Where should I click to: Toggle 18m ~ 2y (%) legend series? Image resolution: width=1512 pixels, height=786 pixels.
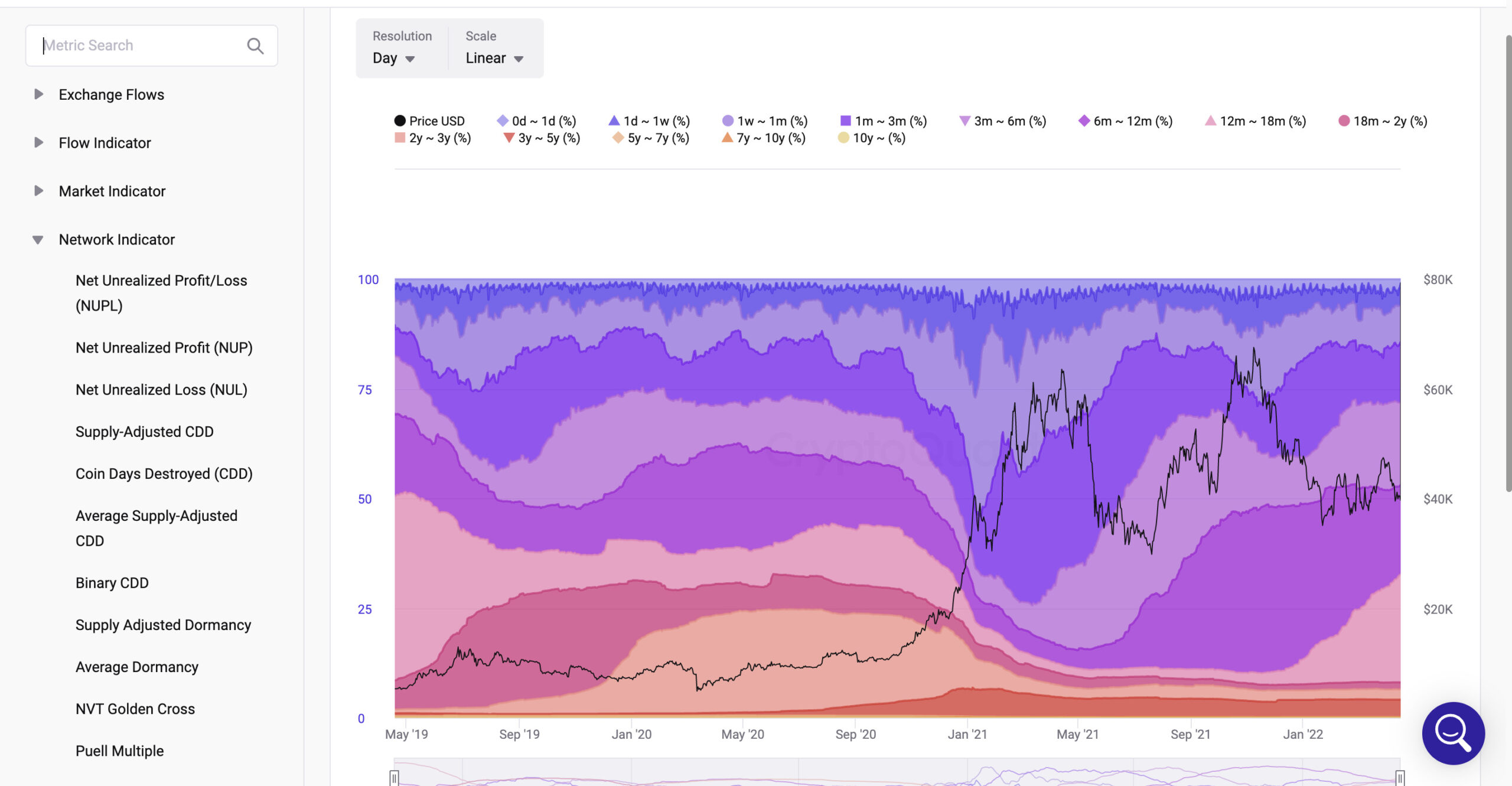click(x=1383, y=120)
